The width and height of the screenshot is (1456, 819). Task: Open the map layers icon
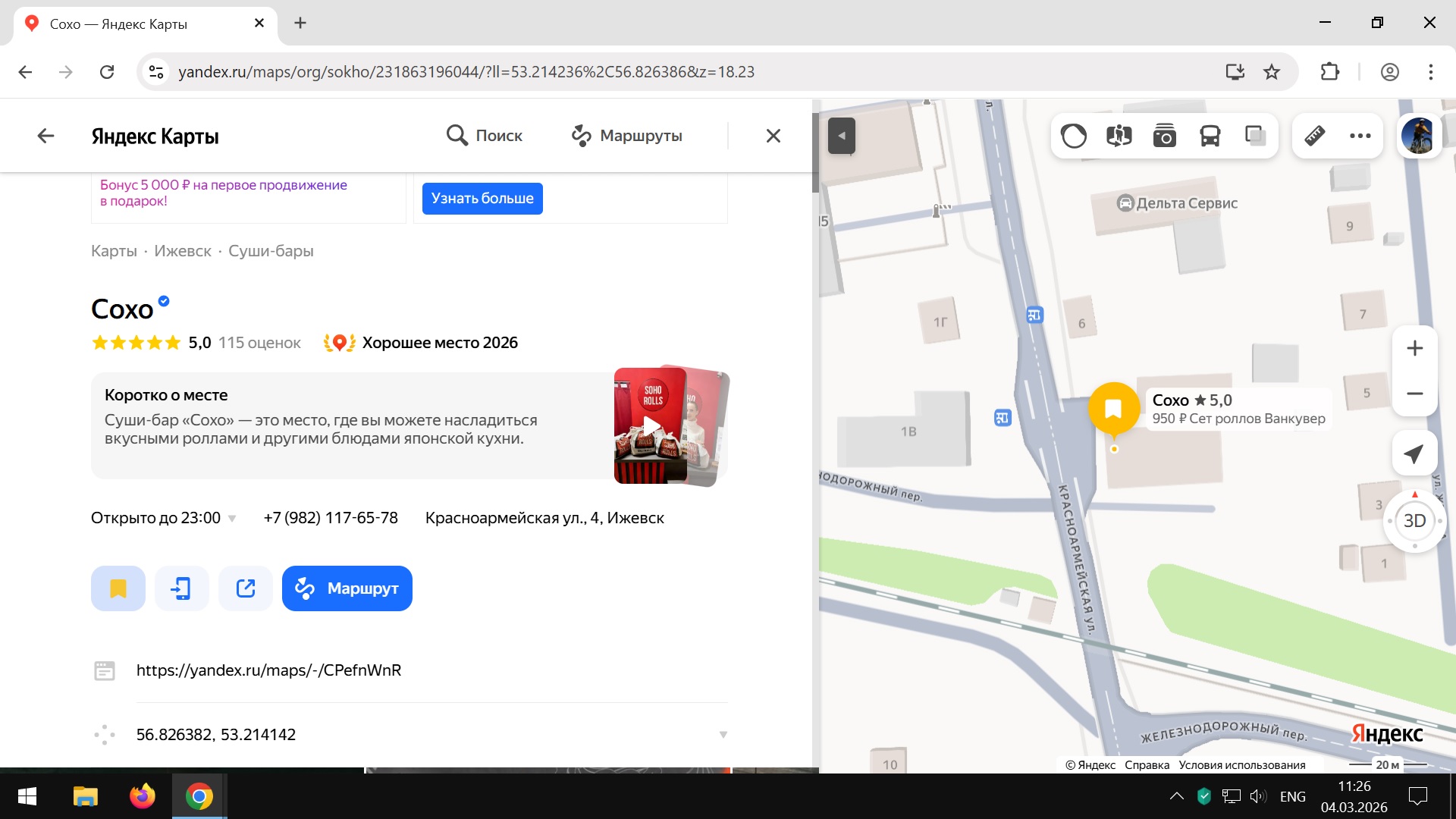(1255, 136)
